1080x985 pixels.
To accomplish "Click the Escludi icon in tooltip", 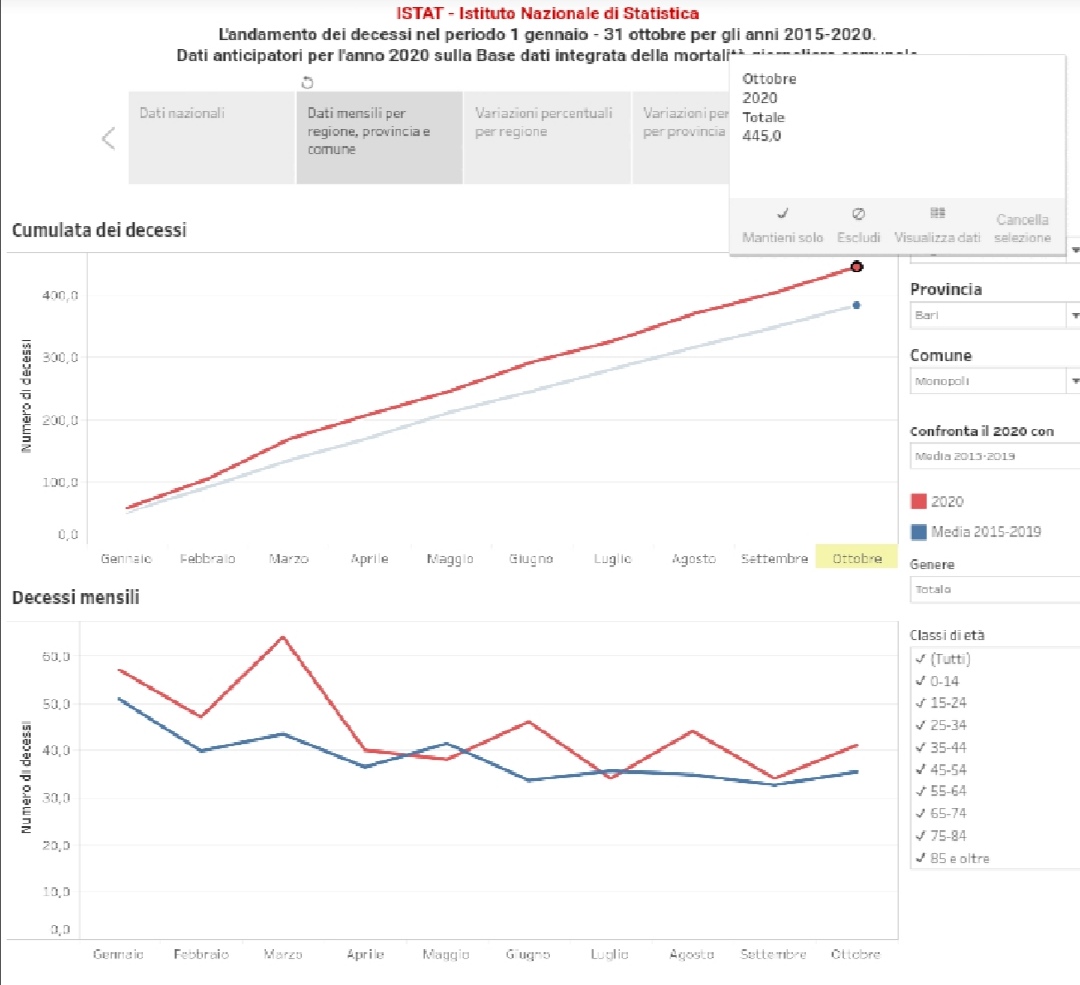I will [858, 213].
